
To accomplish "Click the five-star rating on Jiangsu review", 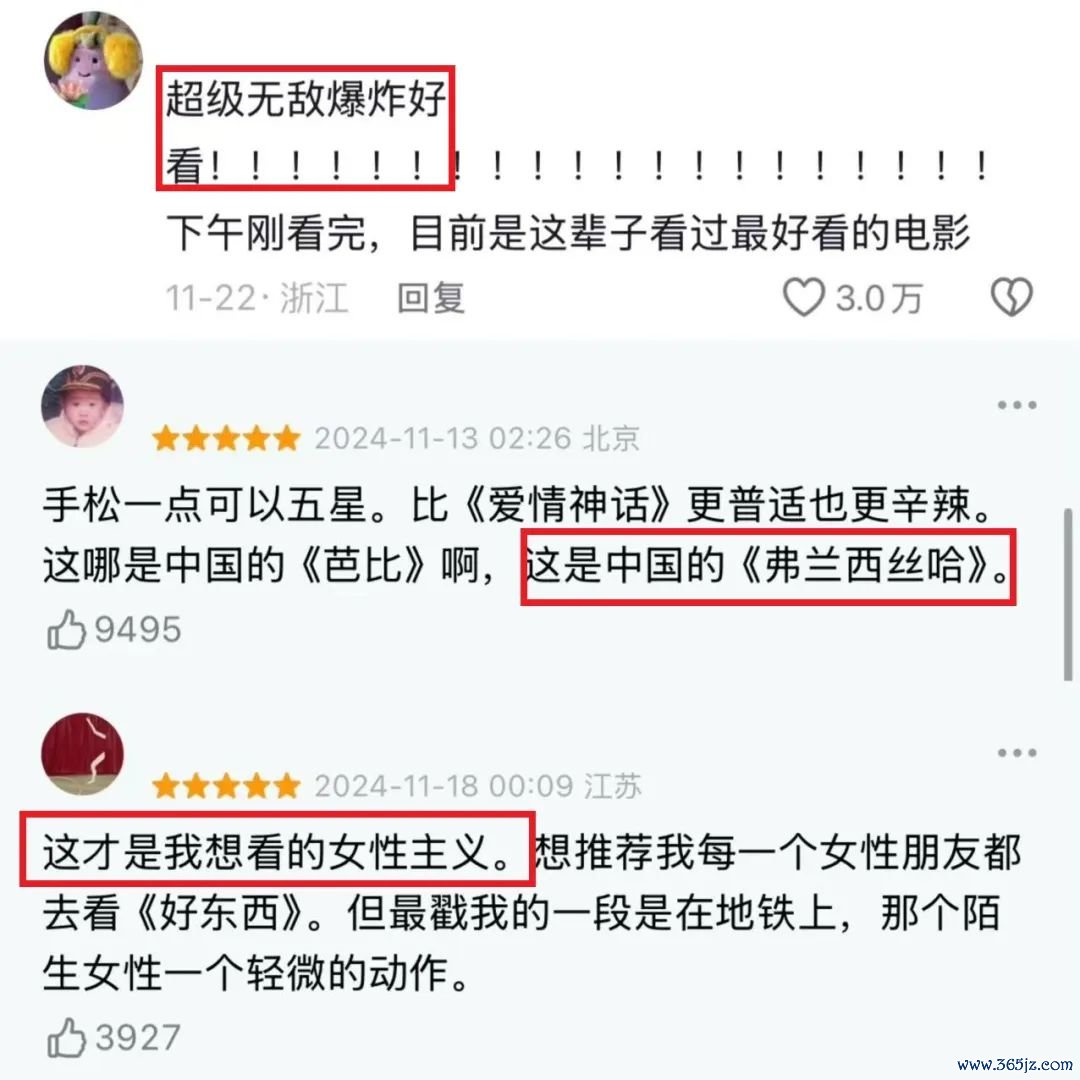I will 226,785.
